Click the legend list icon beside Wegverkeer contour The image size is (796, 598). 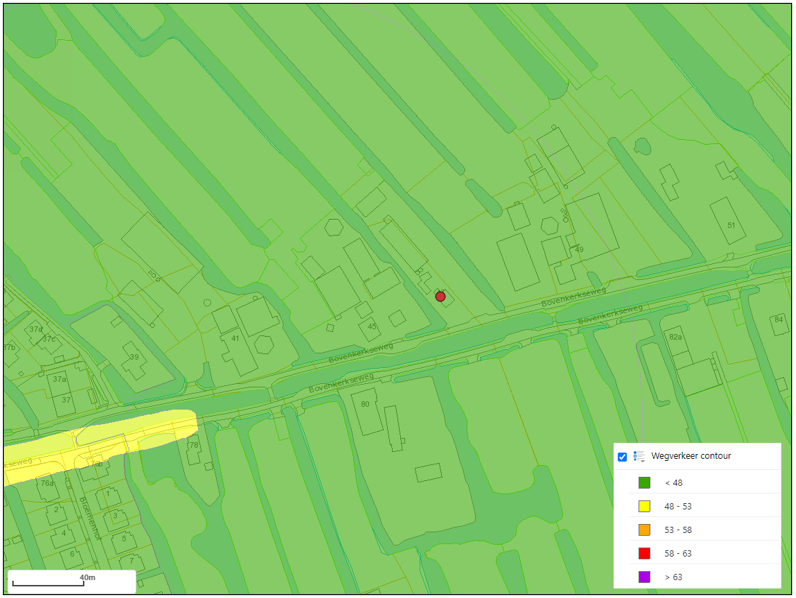638,457
